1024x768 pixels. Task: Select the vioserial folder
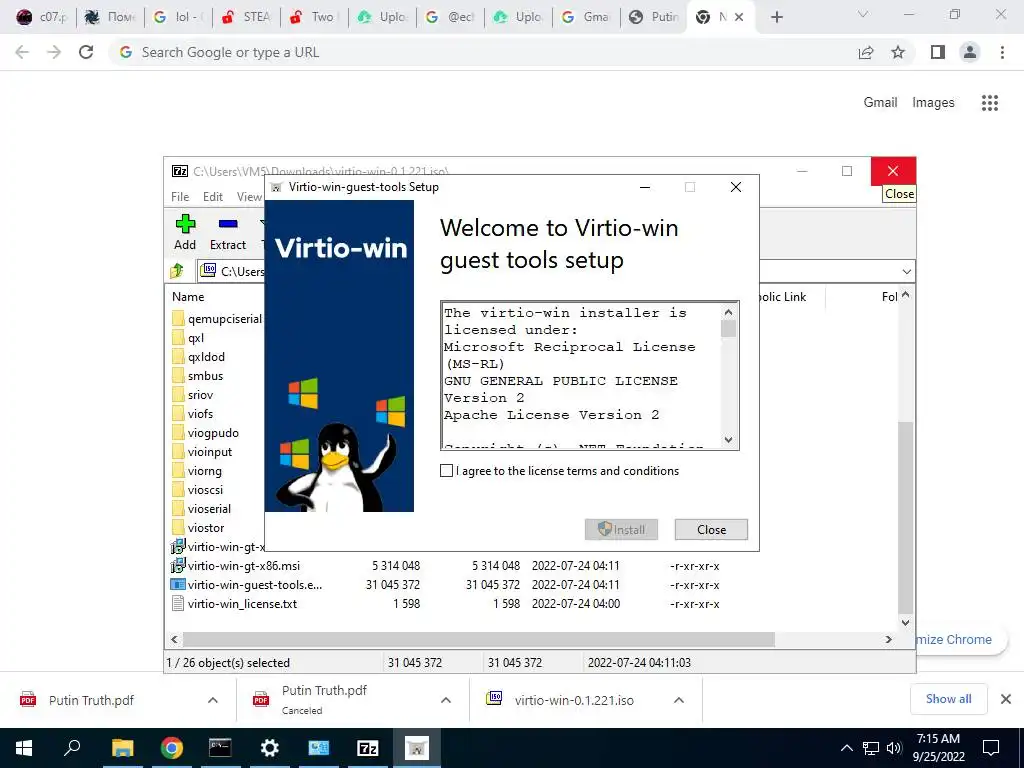[202, 508]
